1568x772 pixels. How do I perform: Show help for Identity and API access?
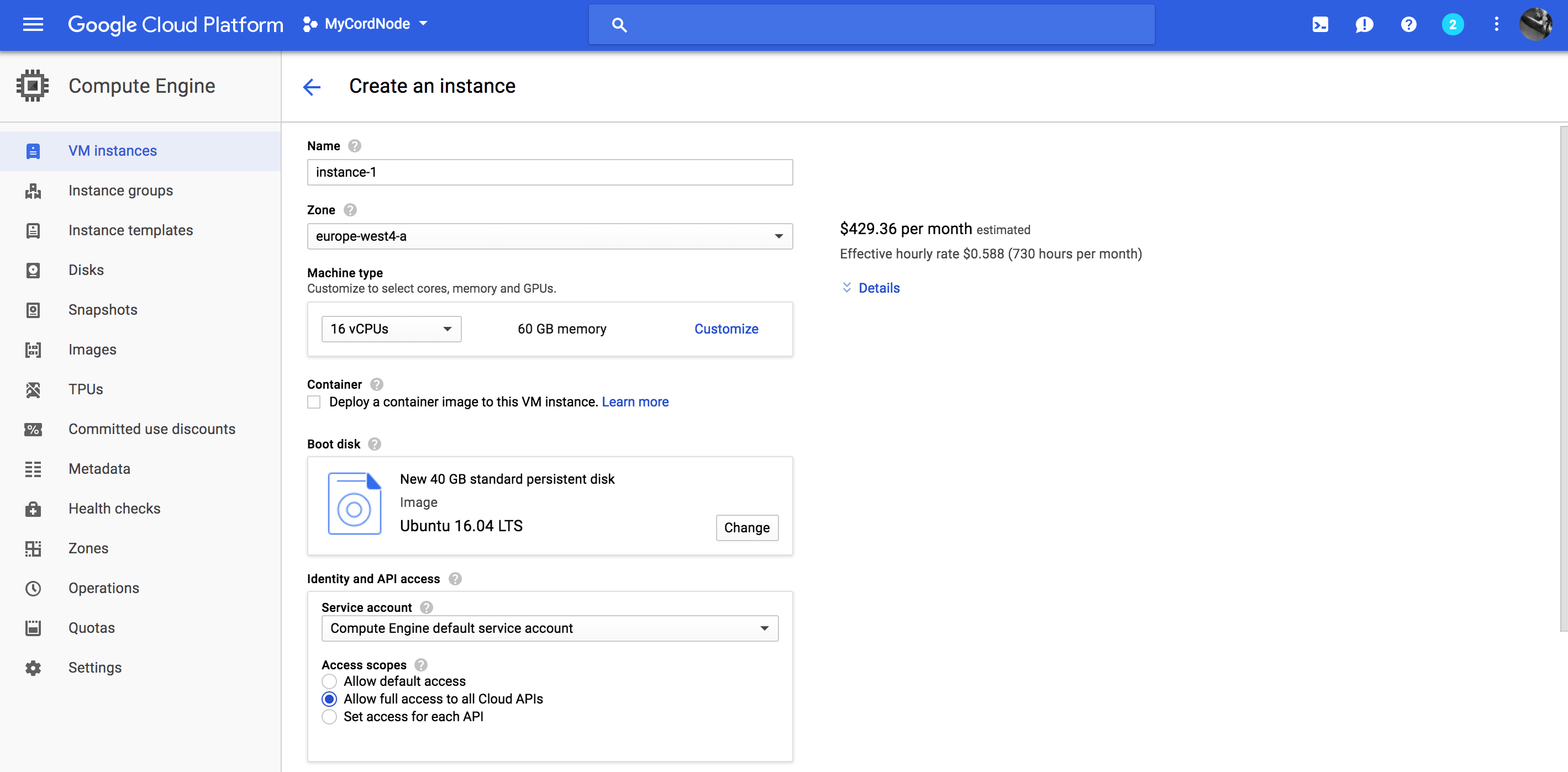click(455, 579)
